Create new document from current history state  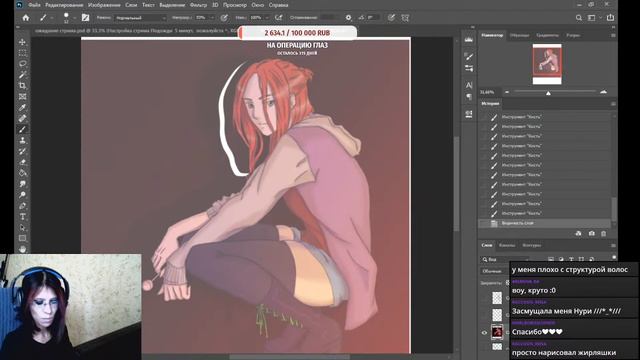tap(578, 233)
